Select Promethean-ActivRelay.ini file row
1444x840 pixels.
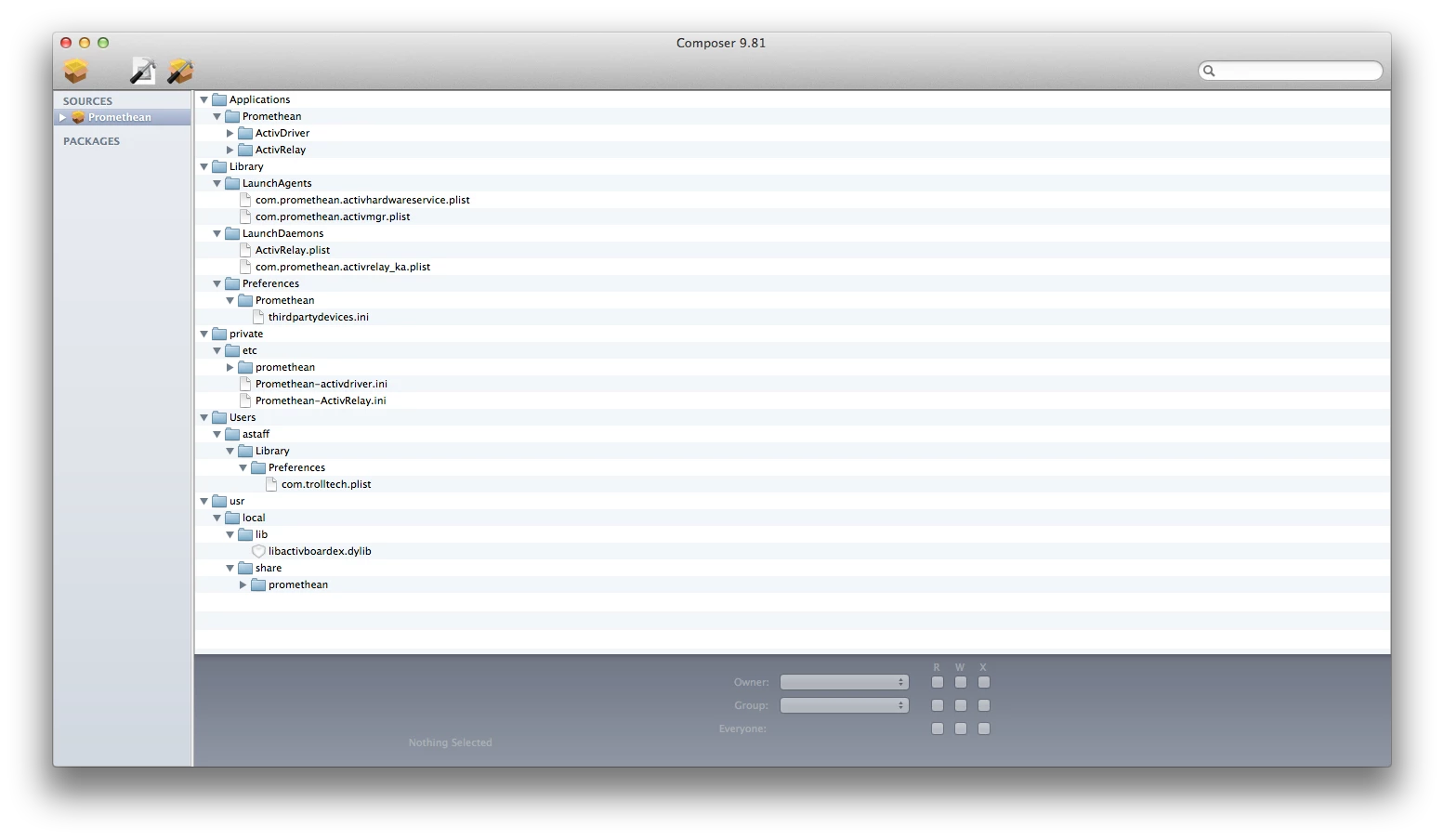click(793, 400)
